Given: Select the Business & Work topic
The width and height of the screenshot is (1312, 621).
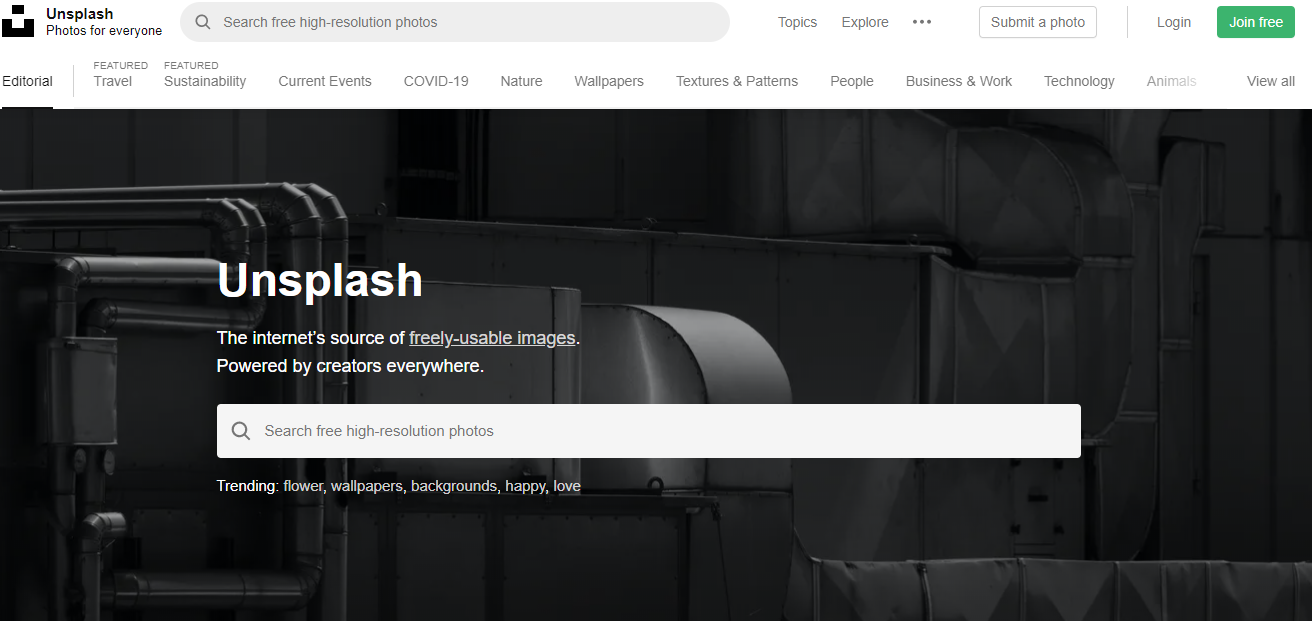Looking at the screenshot, I should 959,81.
